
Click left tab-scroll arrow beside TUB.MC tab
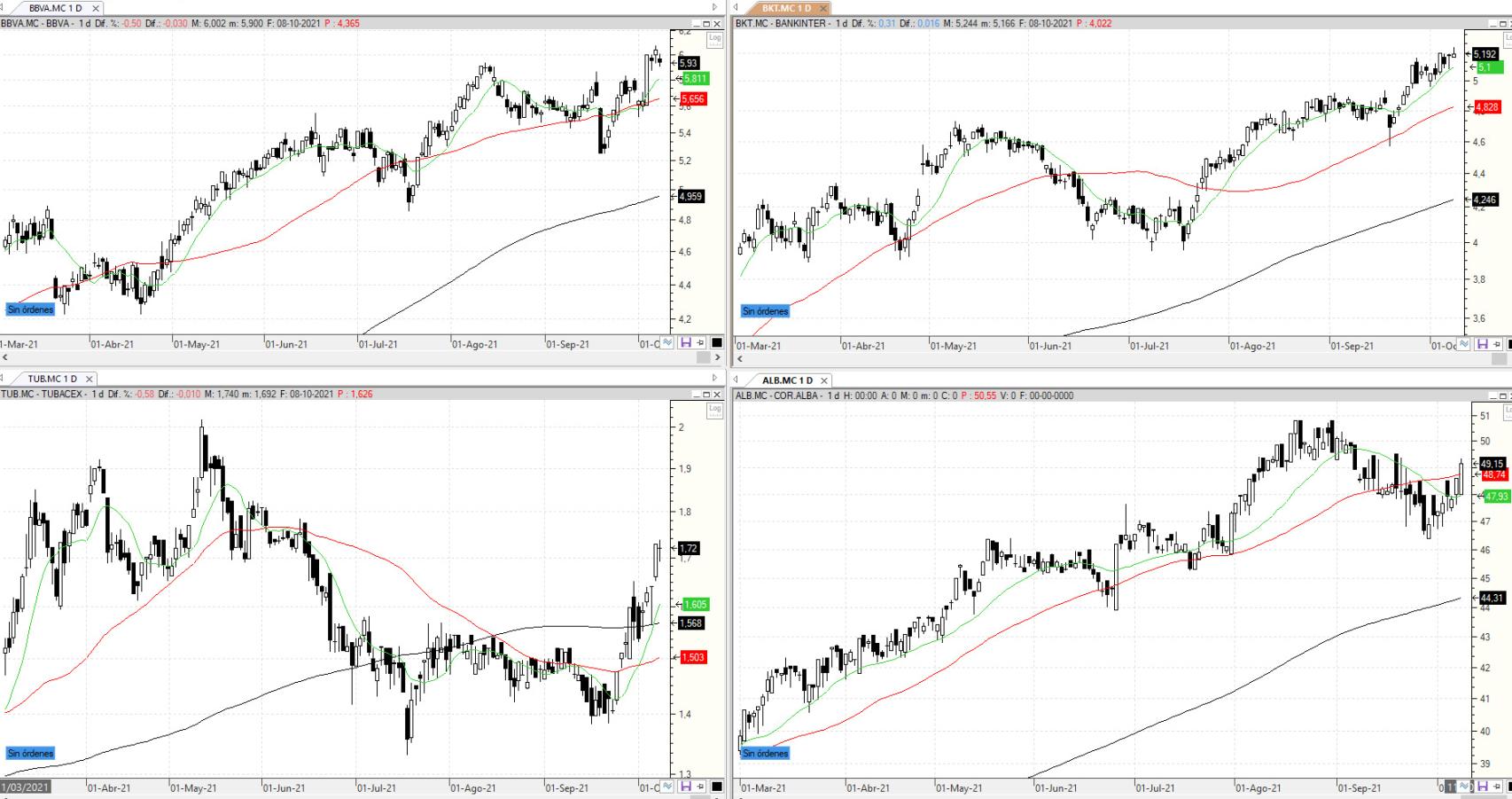tap(3, 379)
